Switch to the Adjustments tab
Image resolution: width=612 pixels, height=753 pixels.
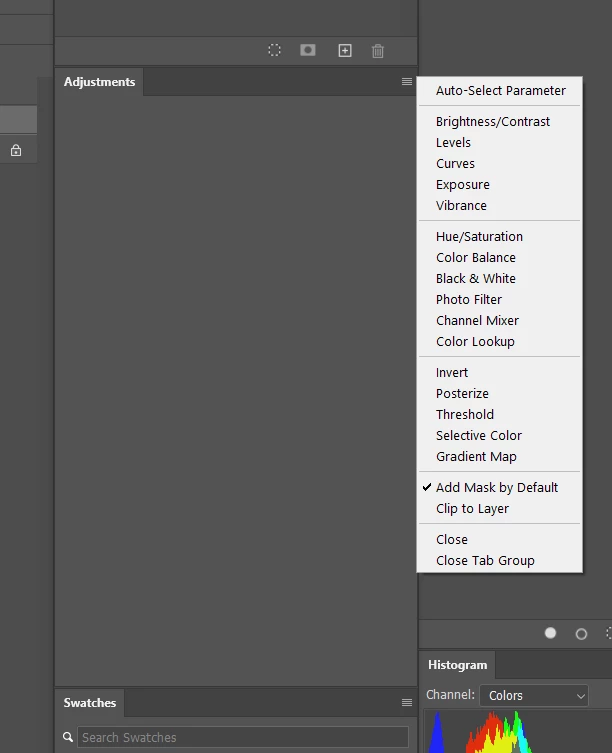coord(99,82)
